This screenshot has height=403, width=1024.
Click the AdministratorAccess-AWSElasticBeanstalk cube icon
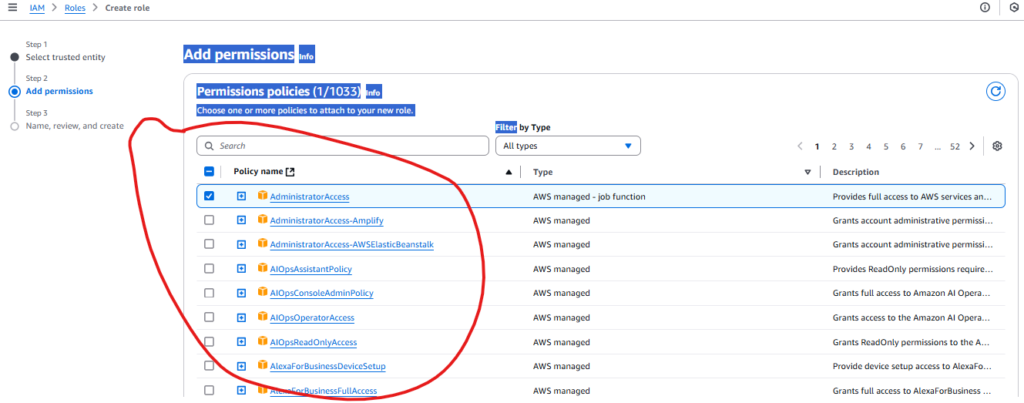pos(263,244)
